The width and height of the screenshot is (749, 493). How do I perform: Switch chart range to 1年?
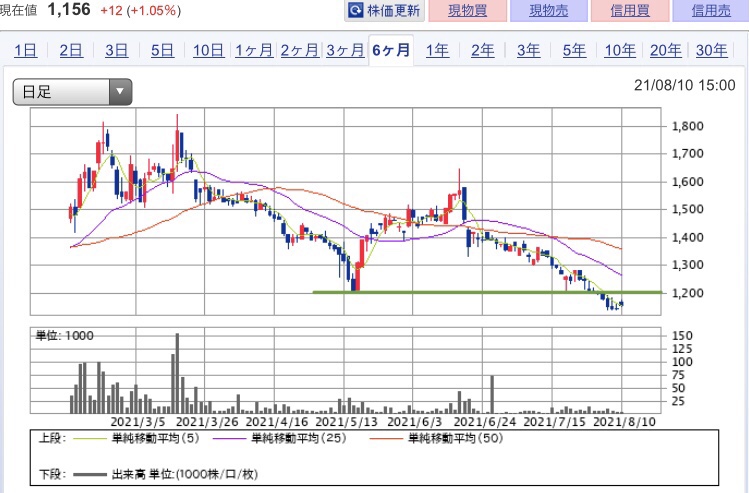coord(437,50)
